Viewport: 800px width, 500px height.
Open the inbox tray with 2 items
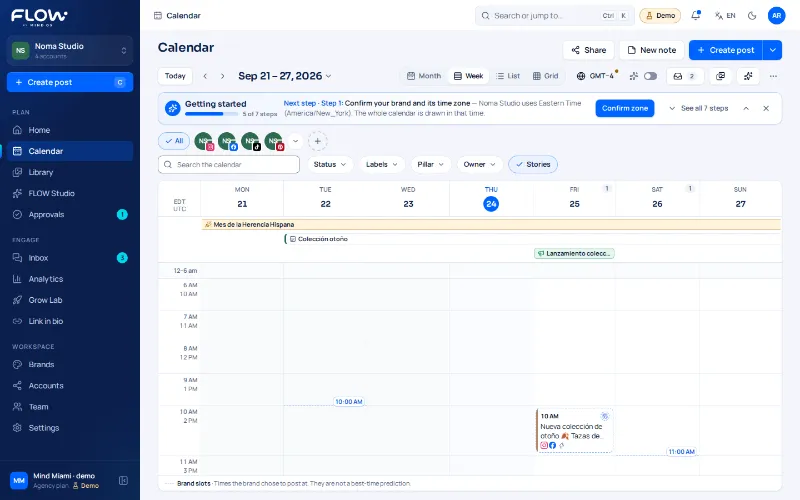tap(684, 76)
